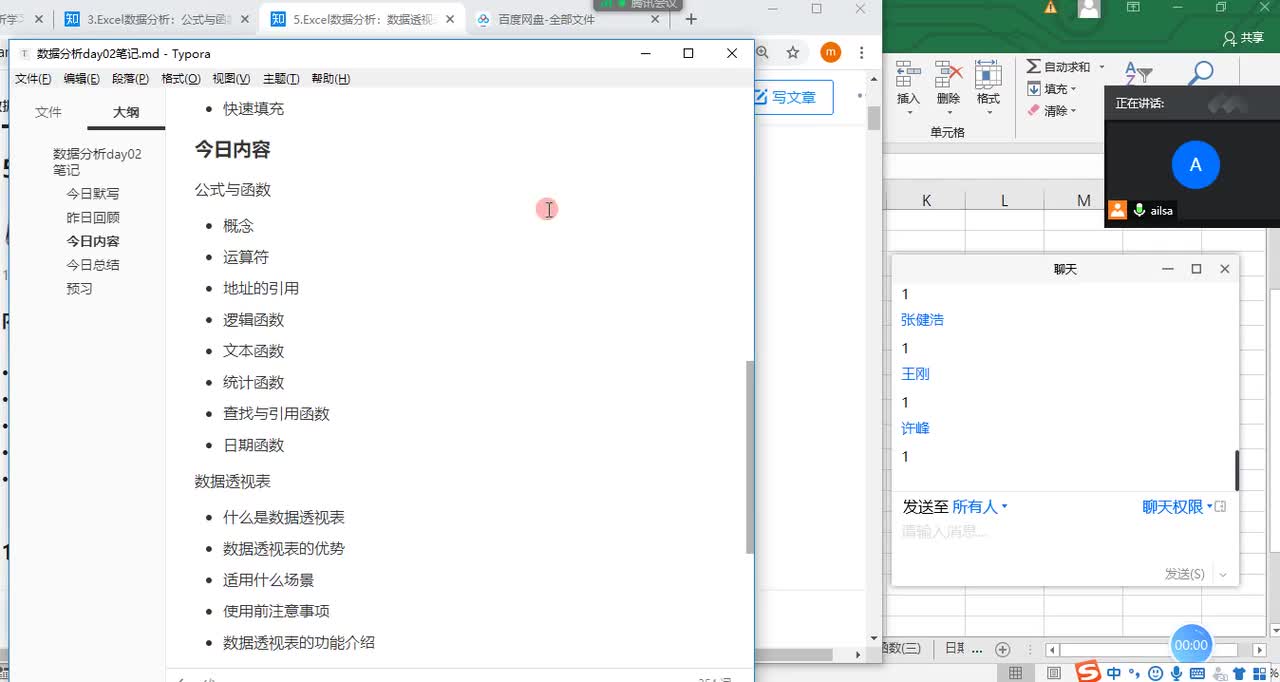The image size is (1280, 682).
Task: Select column K header in Excel
Action: point(926,201)
